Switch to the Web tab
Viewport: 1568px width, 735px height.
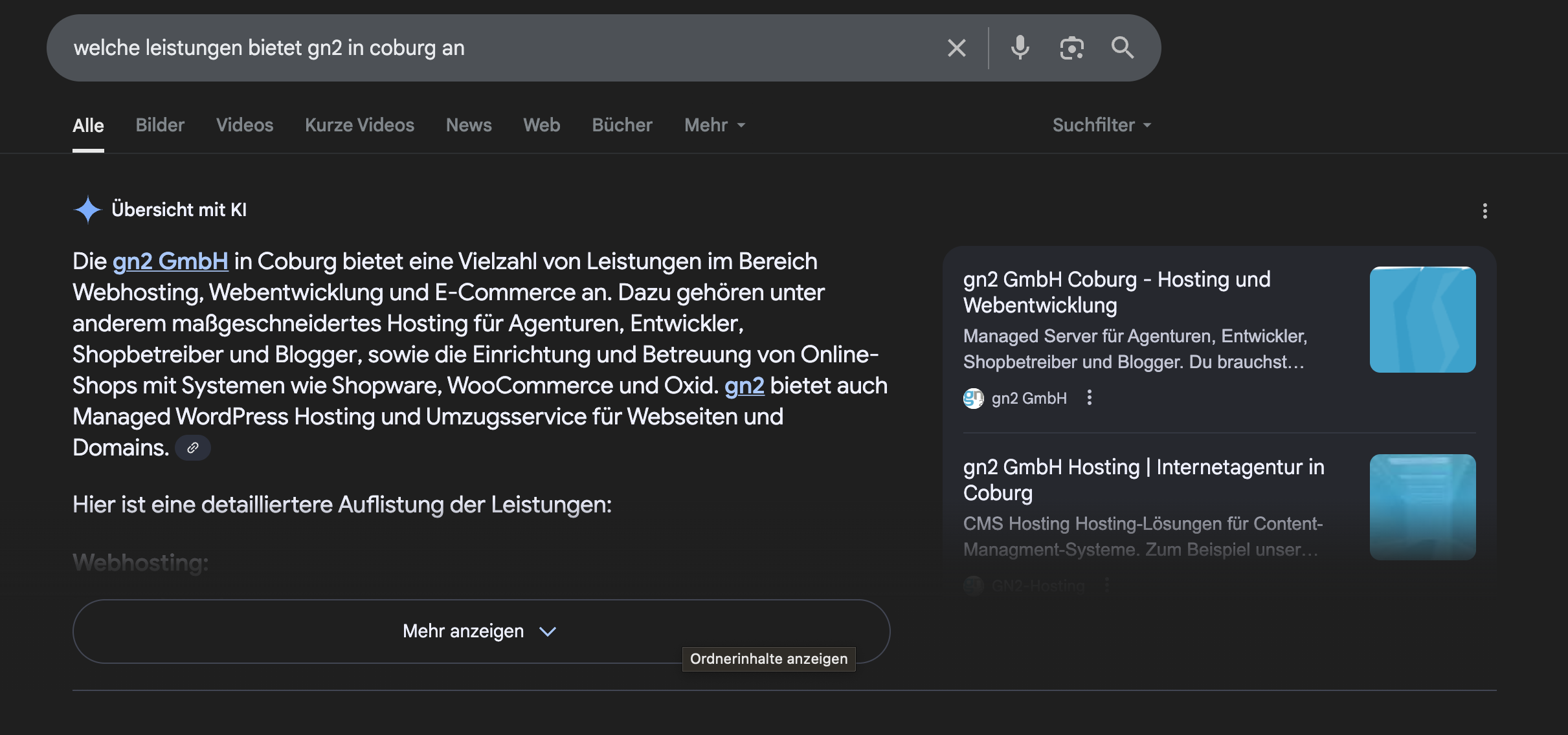542,125
